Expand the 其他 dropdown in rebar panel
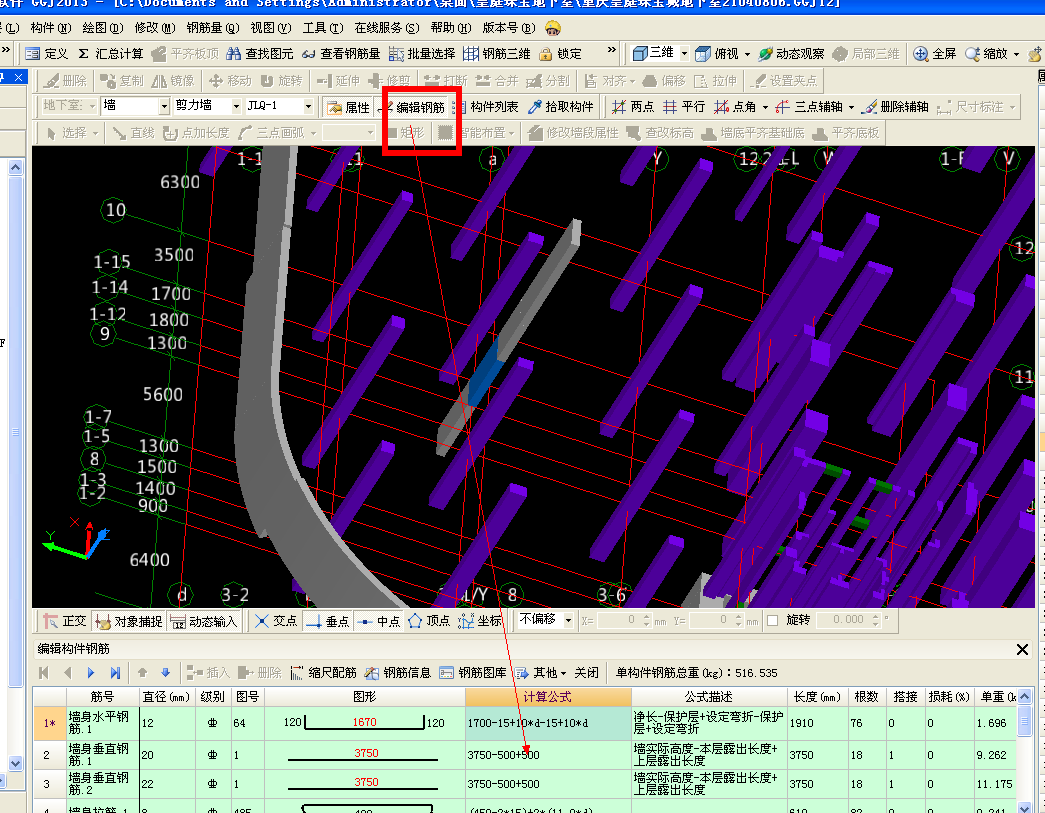The image size is (1045, 813). [x=563, y=674]
